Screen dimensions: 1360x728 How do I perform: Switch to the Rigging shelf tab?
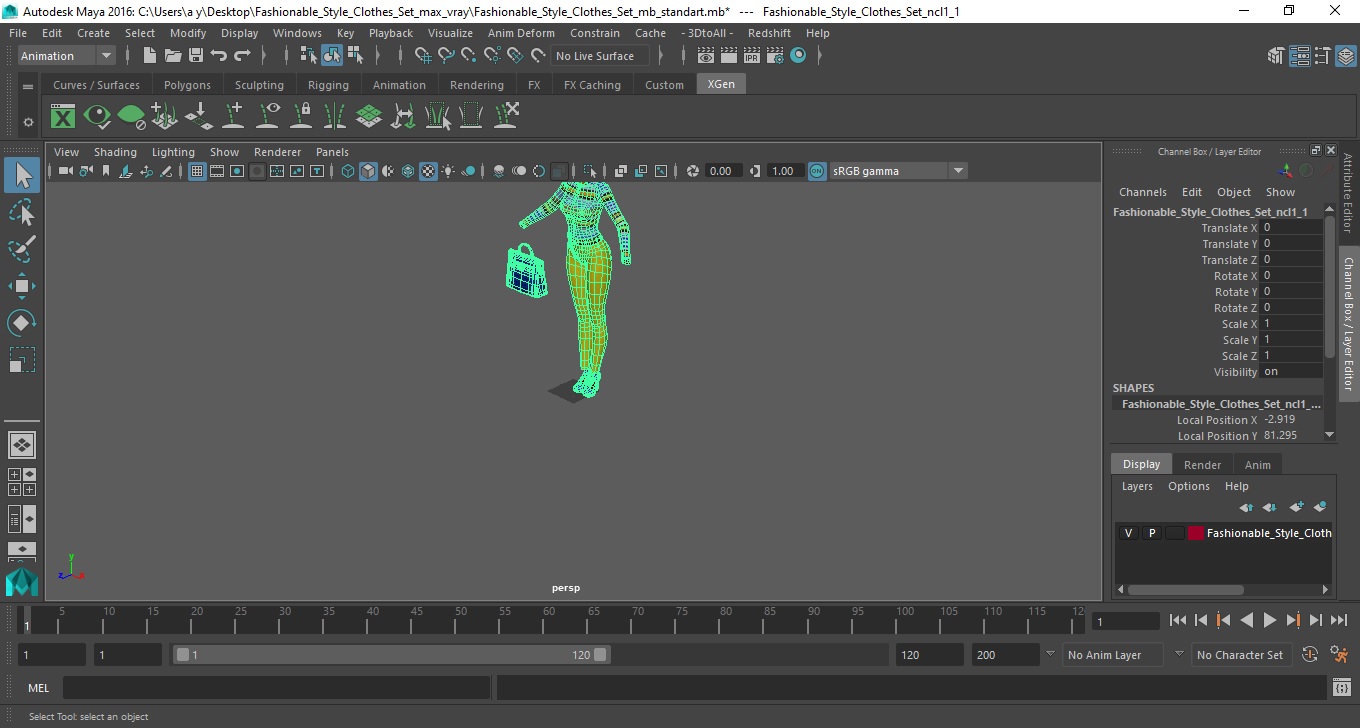coord(328,85)
